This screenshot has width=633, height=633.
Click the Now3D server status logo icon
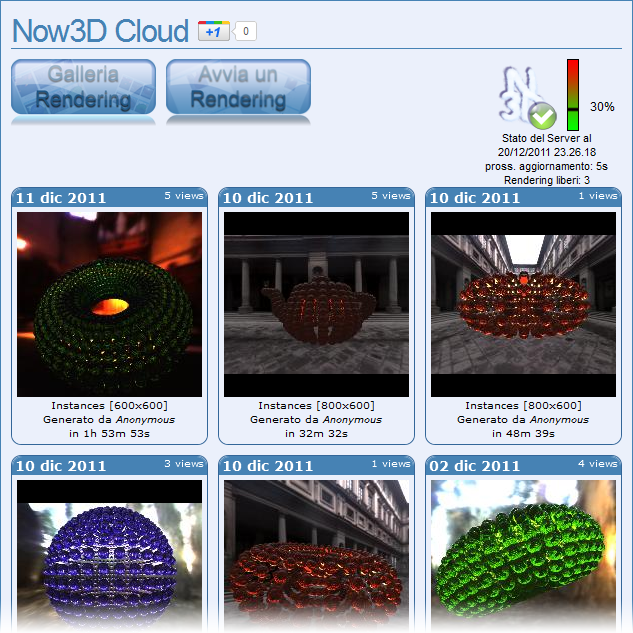(526, 97)
